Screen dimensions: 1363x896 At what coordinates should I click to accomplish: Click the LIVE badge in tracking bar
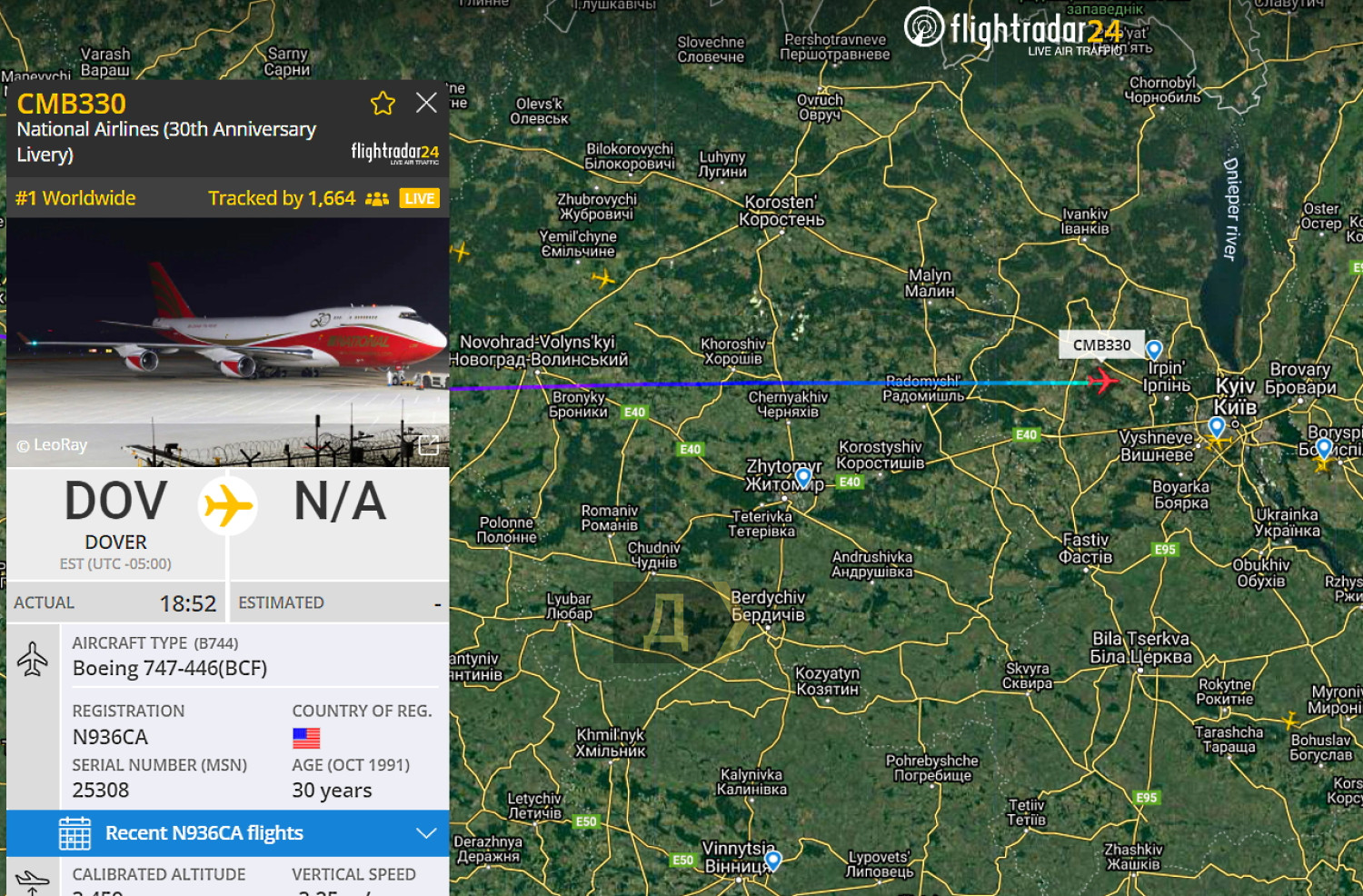tap(420, 198)
